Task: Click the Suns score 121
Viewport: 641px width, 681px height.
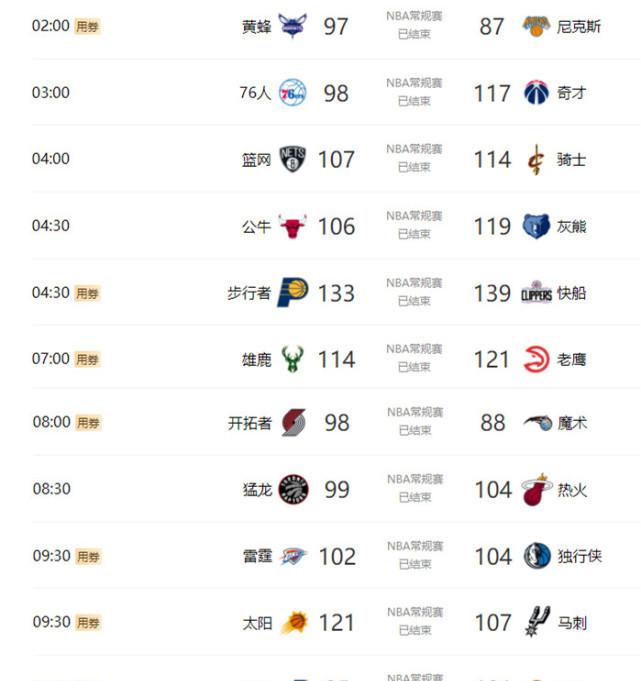Action: pyautogui.click(x=337, y=623)
